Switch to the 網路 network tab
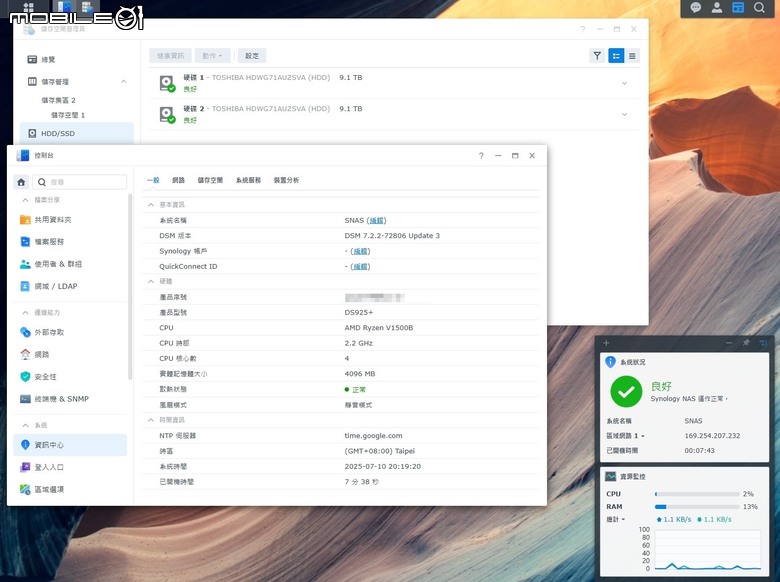This screenshot has width=780, height=582. [178, 180]
